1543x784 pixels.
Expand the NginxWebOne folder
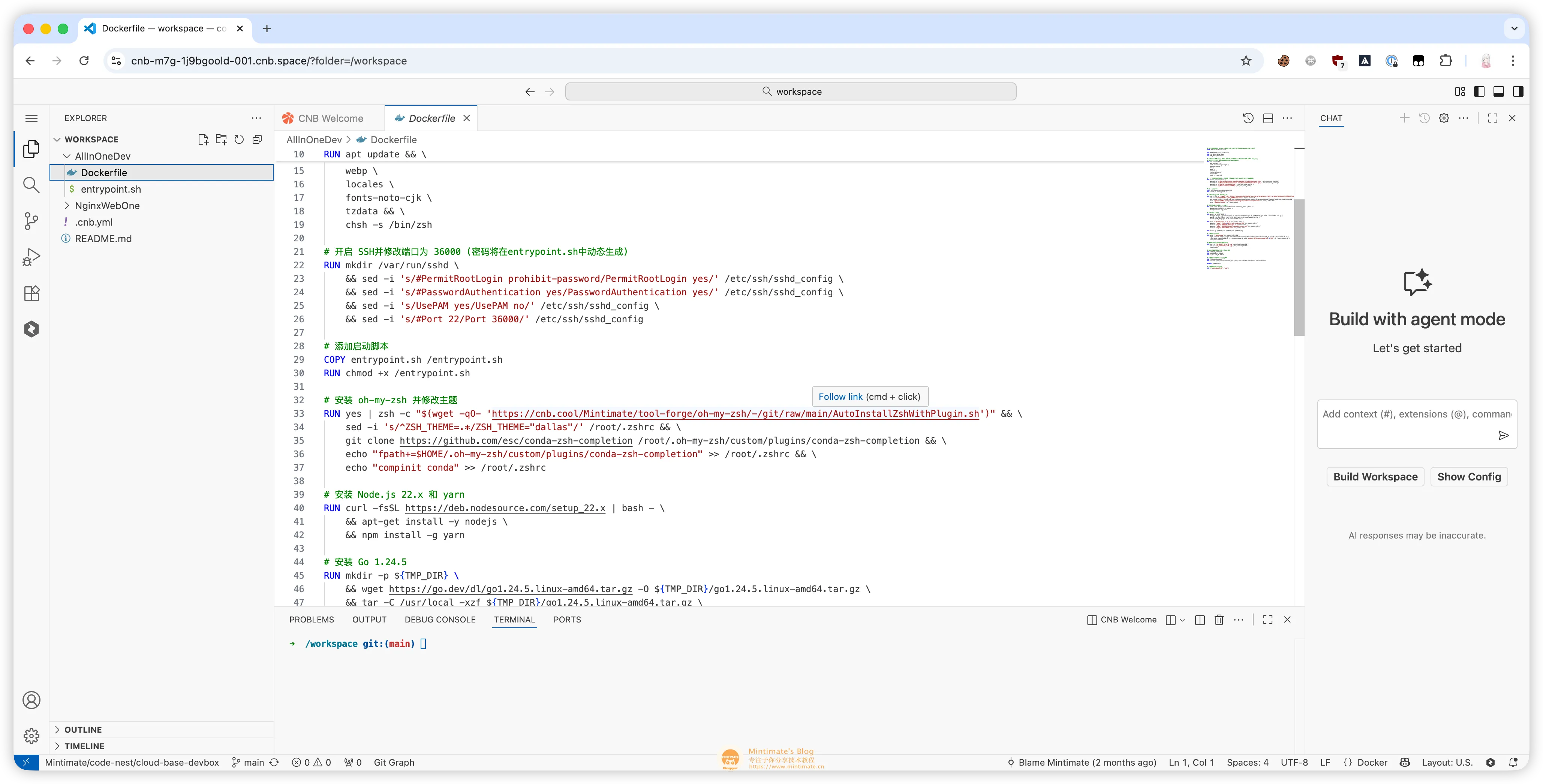[106, 205]
